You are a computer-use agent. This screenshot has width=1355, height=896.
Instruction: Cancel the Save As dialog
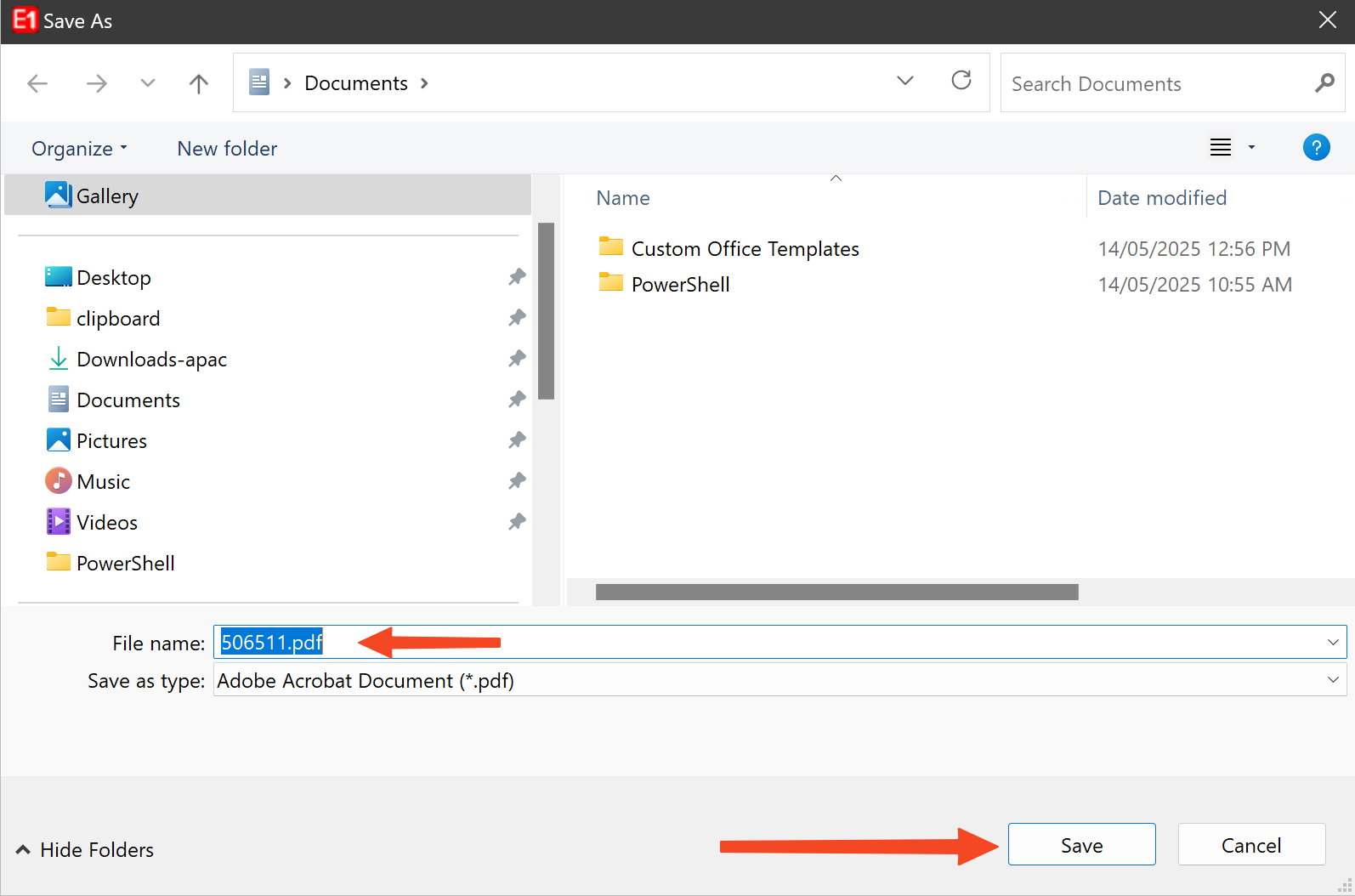[1250, 845]
